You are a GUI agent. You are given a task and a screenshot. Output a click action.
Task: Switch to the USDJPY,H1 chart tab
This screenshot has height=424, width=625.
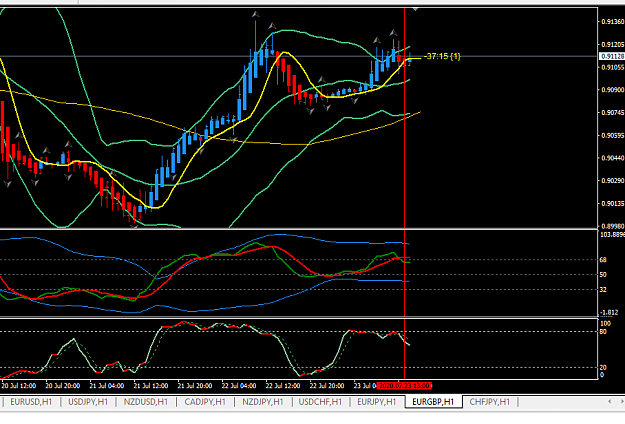(88, 402)
